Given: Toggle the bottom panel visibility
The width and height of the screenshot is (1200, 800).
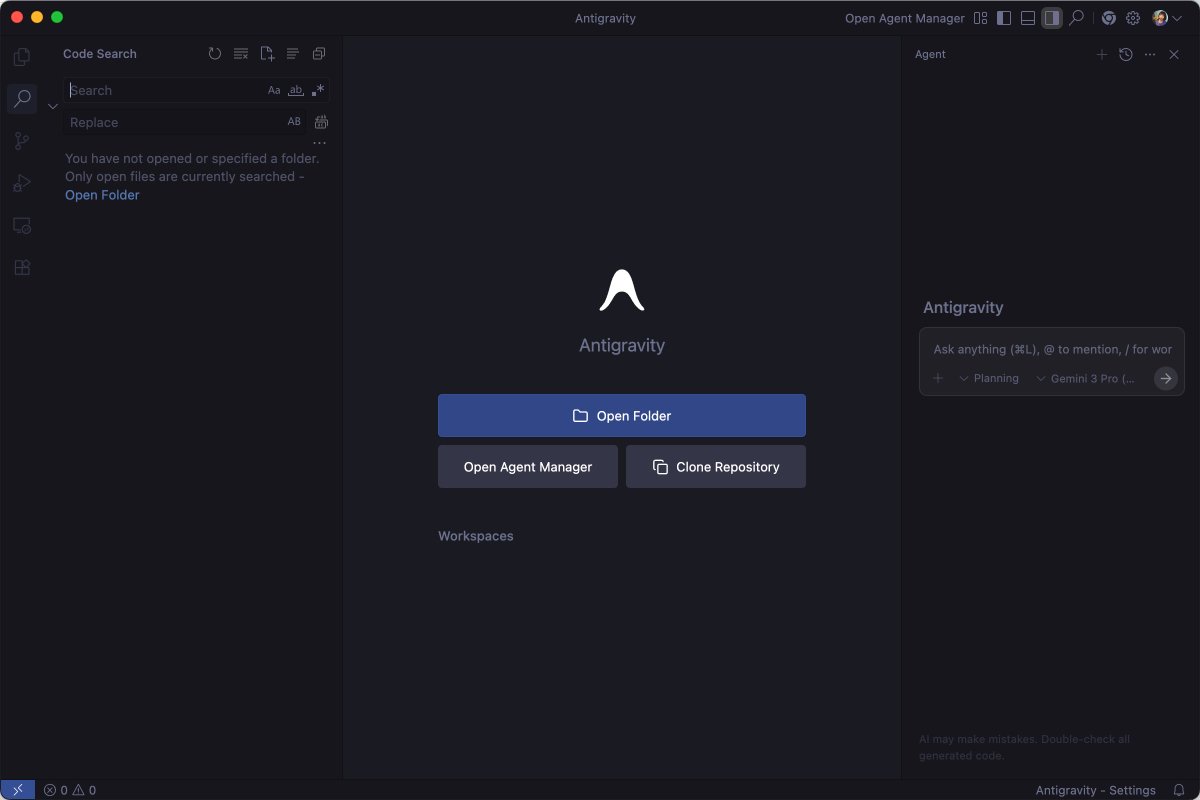Looking at the screenshot, I should coord(1028,18).
